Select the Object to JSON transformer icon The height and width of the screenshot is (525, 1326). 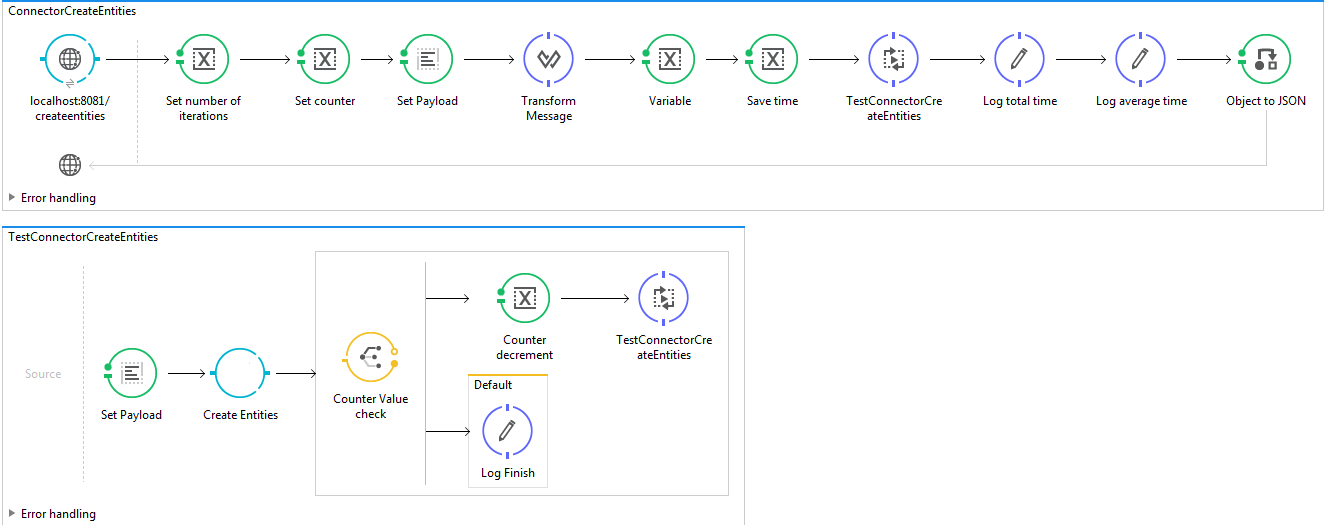click(x=1266, y=60)
